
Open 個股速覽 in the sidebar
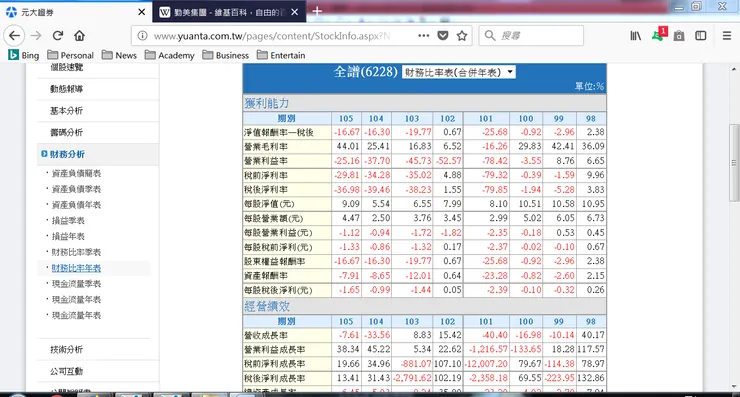[67, 68]
